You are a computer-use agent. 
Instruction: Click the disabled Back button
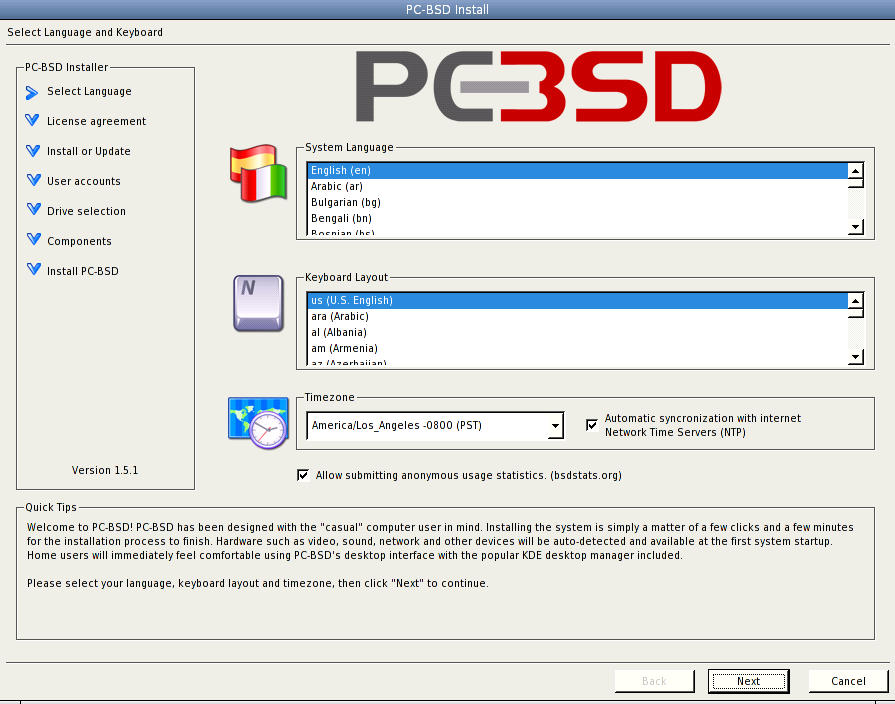coord(655,680)
